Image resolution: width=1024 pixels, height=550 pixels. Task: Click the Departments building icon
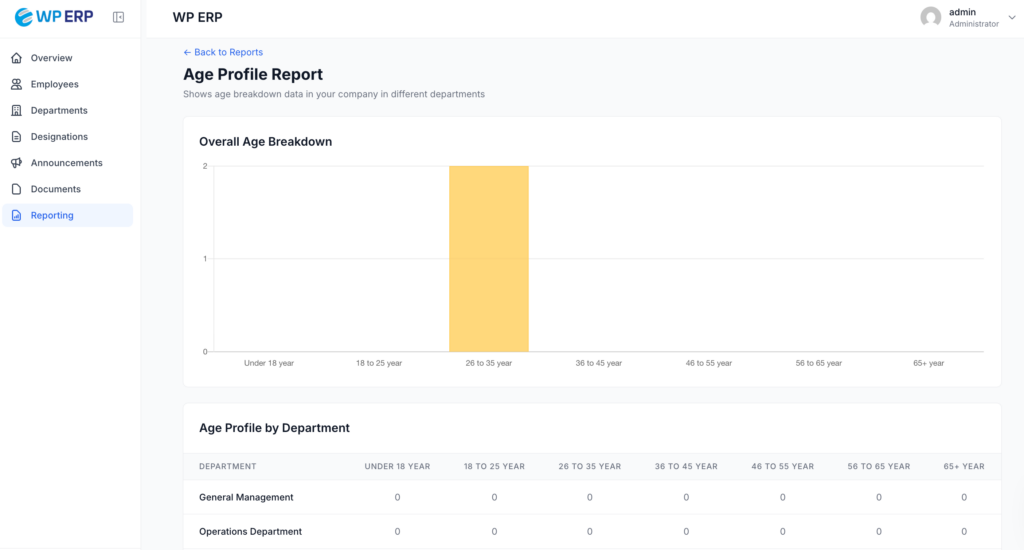point(16,110)
